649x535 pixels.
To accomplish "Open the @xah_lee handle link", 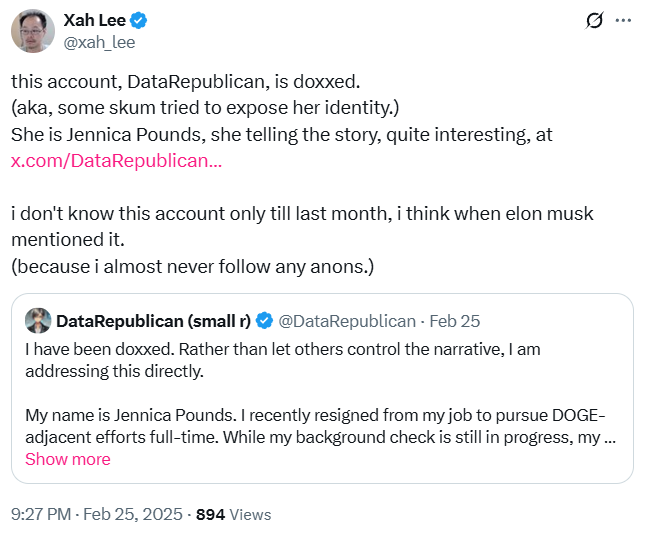I will point(98,42).
